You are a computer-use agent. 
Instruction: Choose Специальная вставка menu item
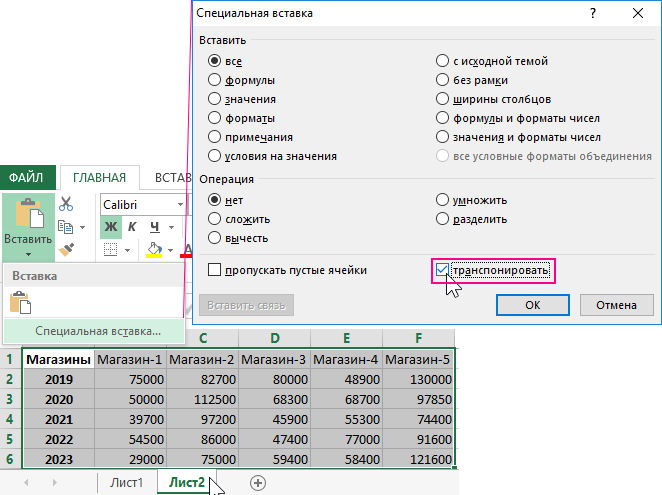click(97, 330)
